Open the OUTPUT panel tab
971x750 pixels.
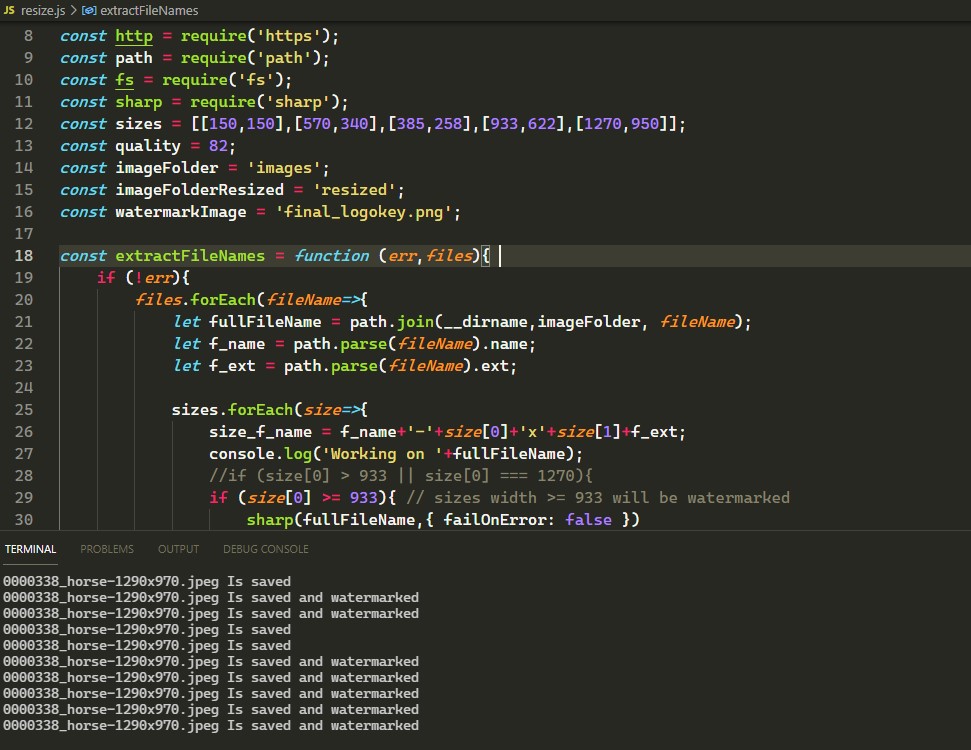click(178, 549)
